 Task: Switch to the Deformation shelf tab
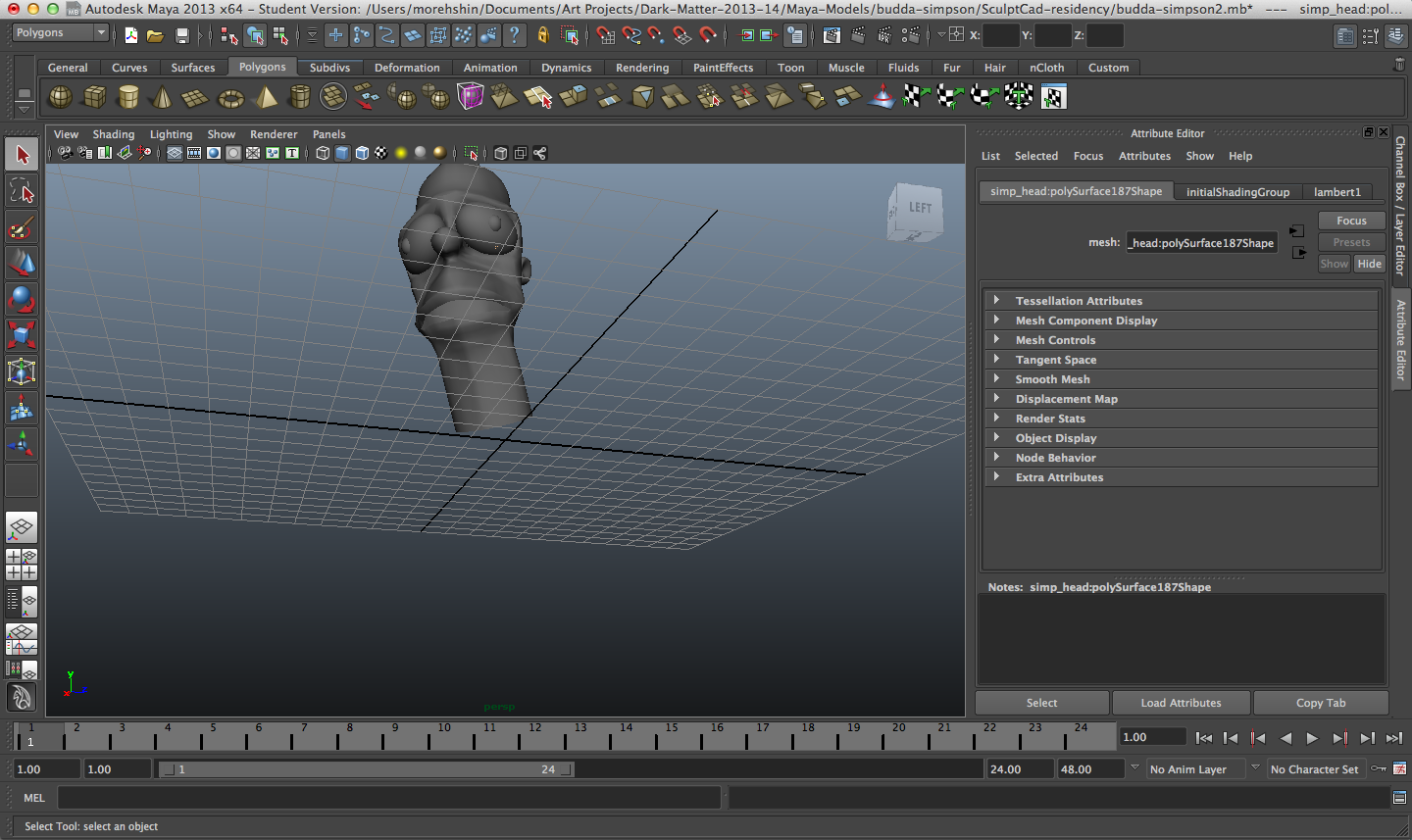point(407,68)
